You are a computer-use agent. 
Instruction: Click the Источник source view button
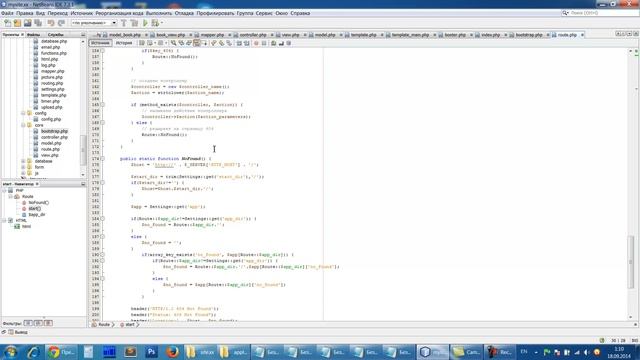tap(100, 43)
